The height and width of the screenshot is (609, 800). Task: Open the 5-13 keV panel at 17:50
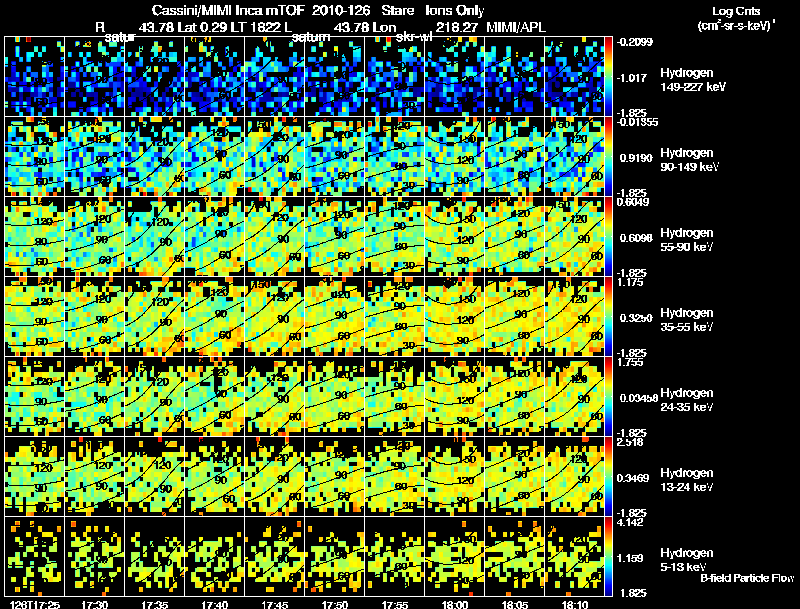[x=335, y=557]
